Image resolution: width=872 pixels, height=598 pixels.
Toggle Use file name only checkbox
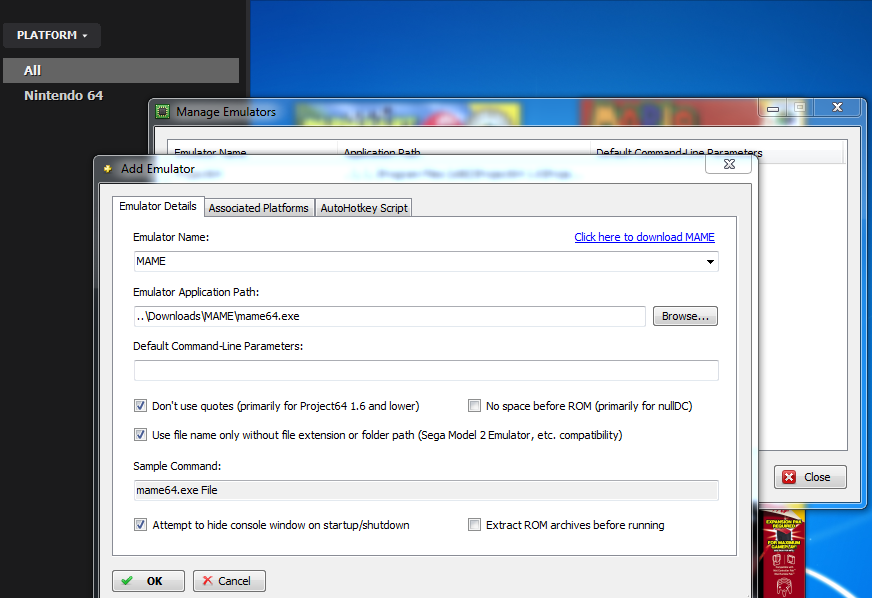point(140,434)
